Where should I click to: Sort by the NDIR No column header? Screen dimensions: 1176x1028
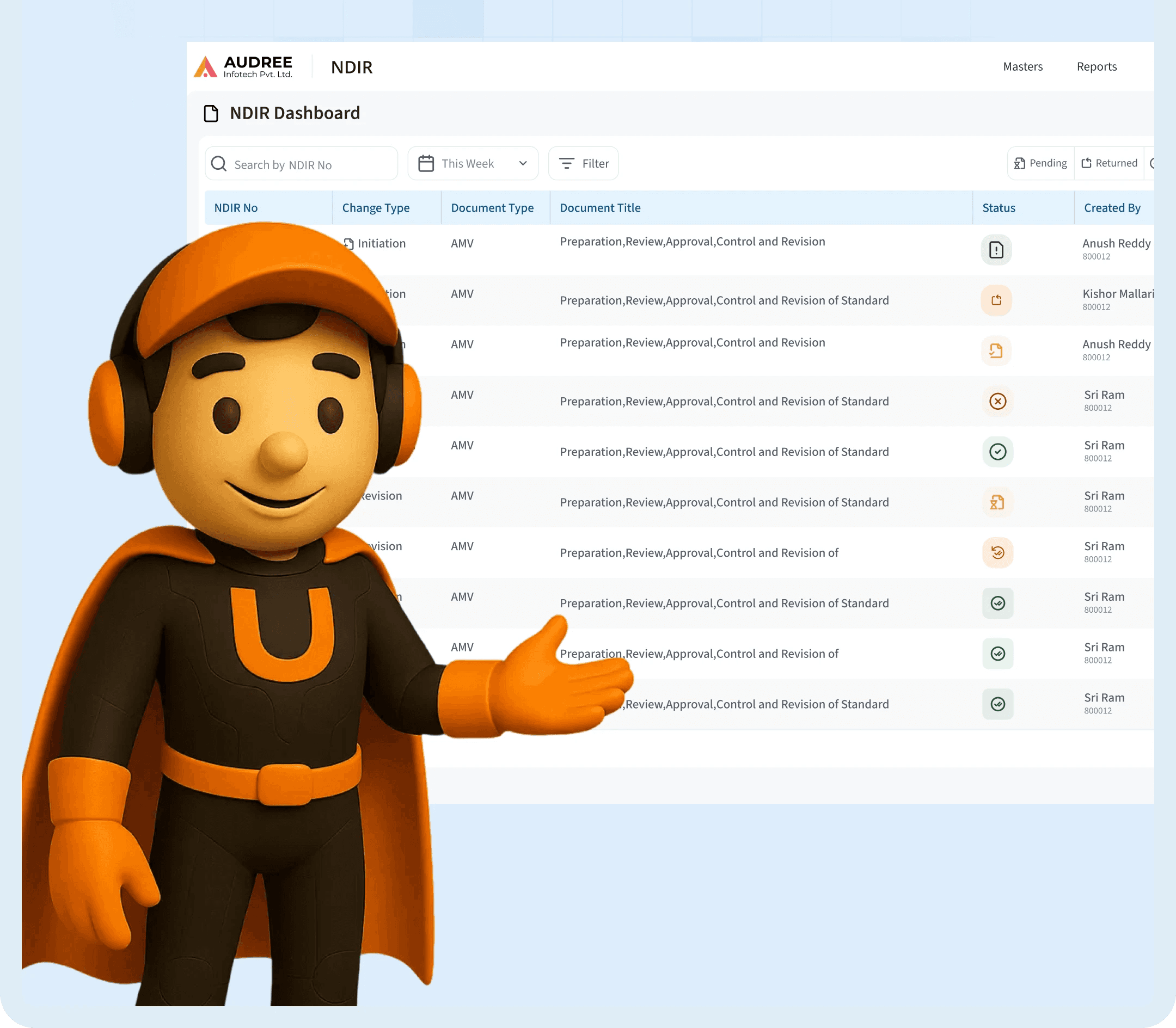coord(236,208)
